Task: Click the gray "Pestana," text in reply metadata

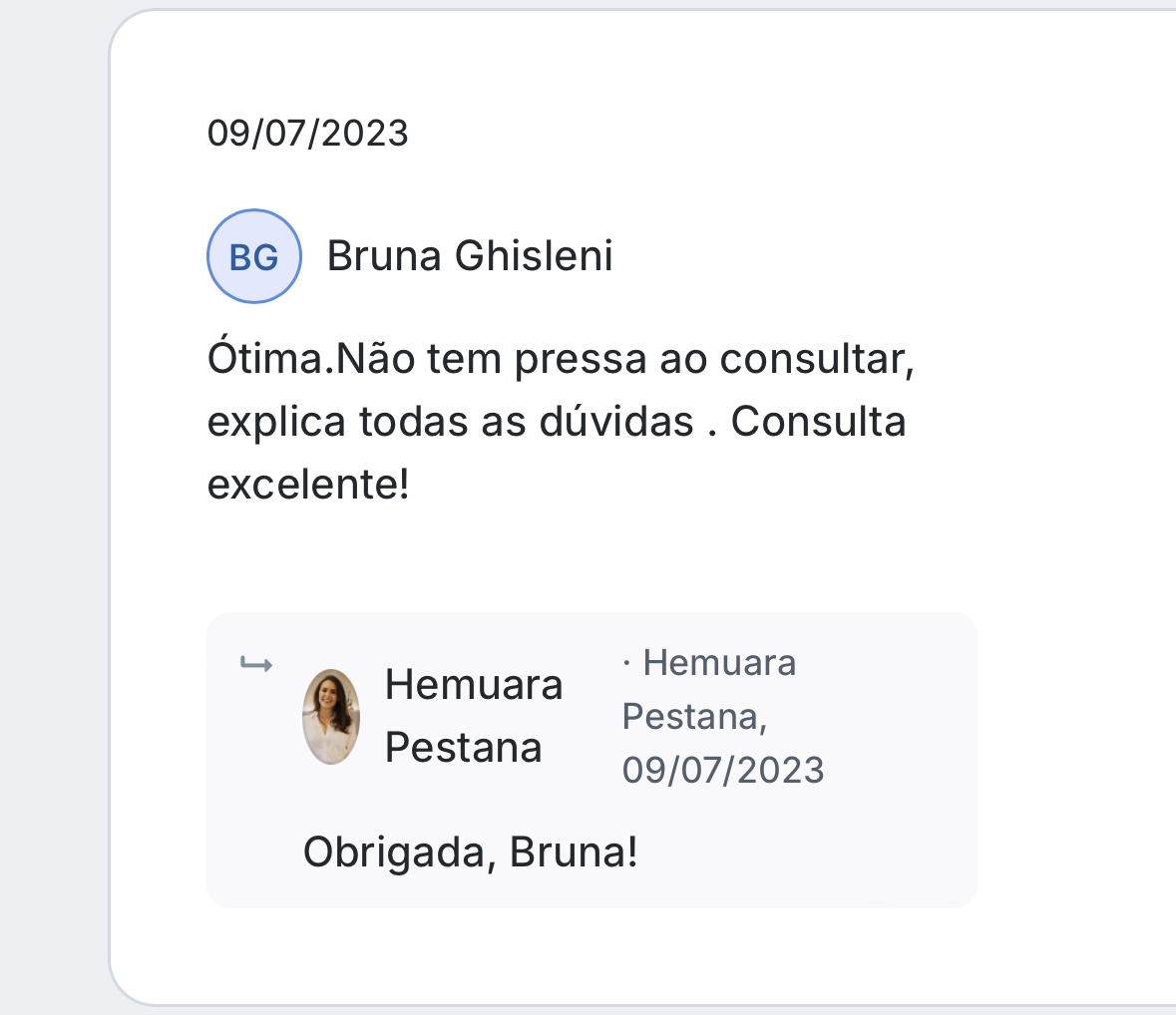Action: click(x=694, y=716)
